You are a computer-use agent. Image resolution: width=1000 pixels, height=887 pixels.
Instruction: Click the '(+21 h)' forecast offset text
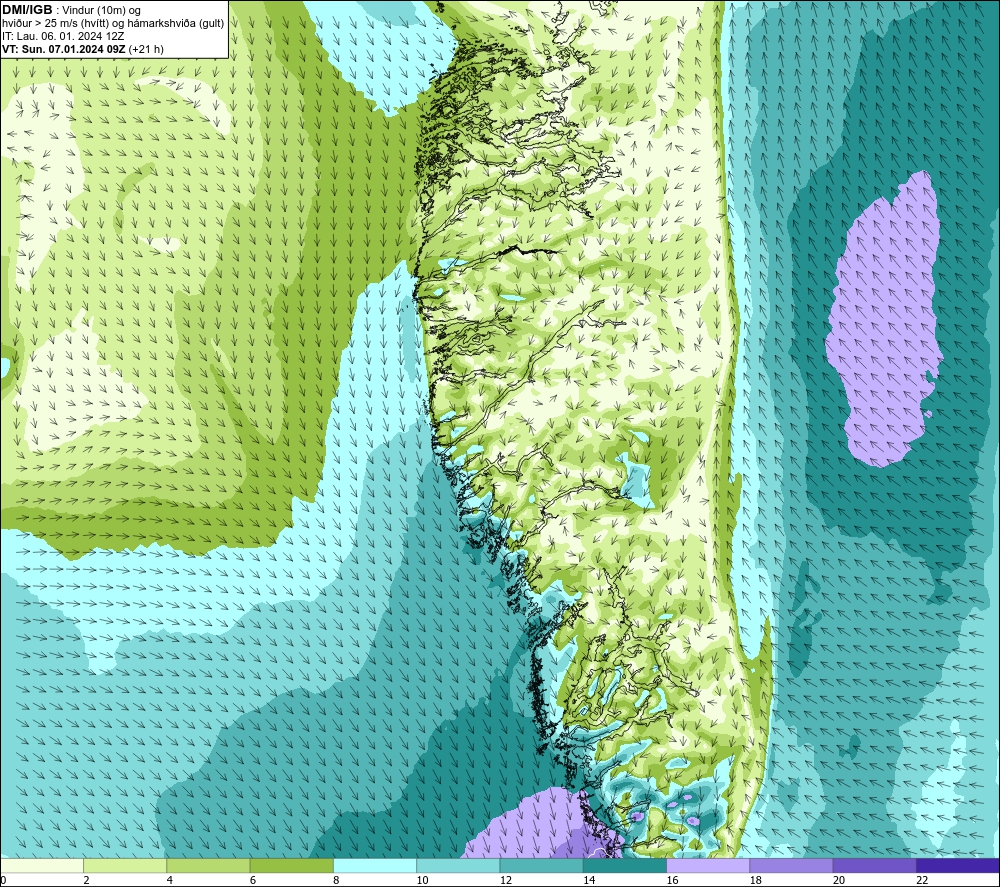tap(146, 49)
